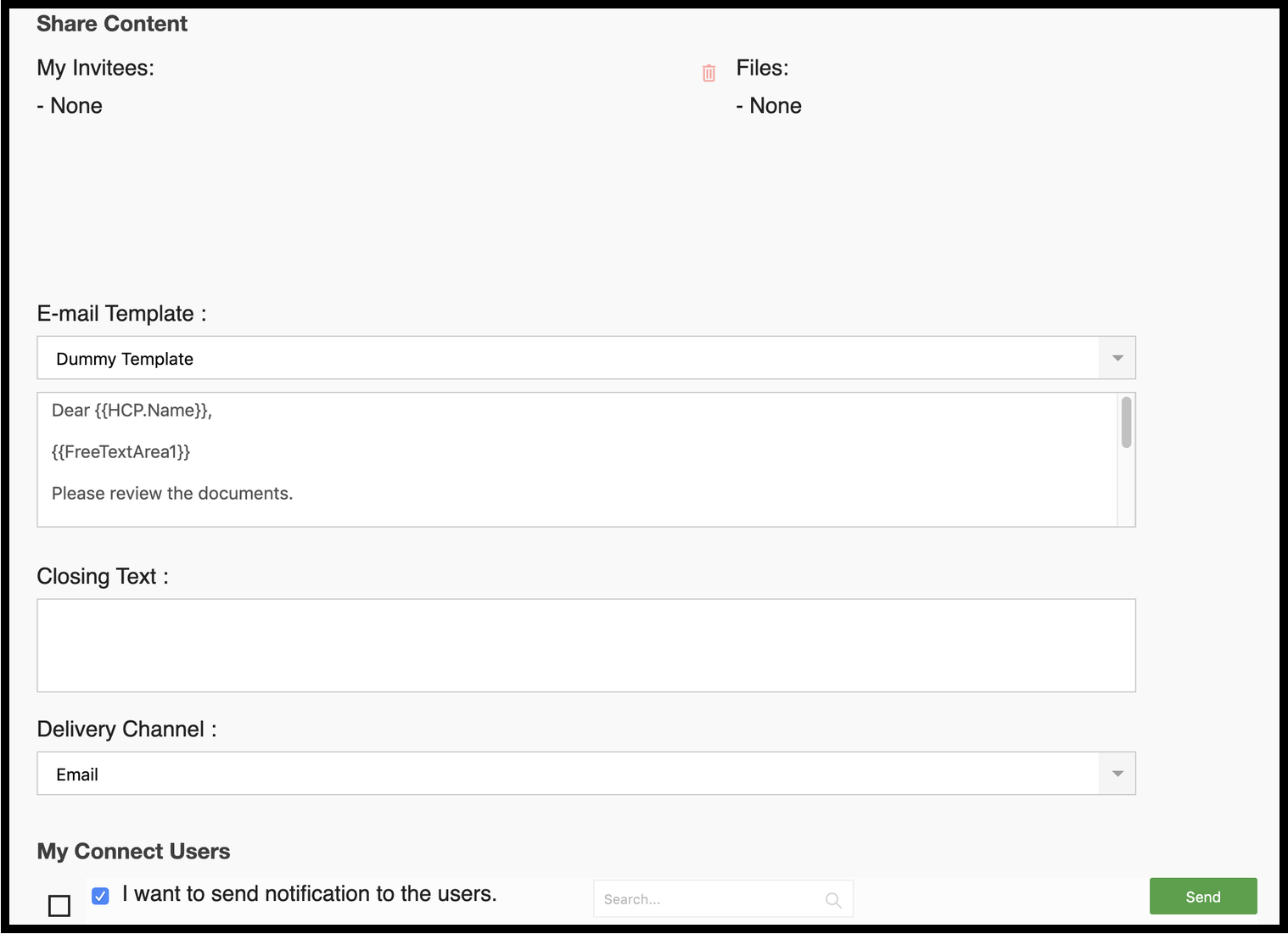Click the "I want to send notification" label
1288x934 pixels.
coord(309,894)
